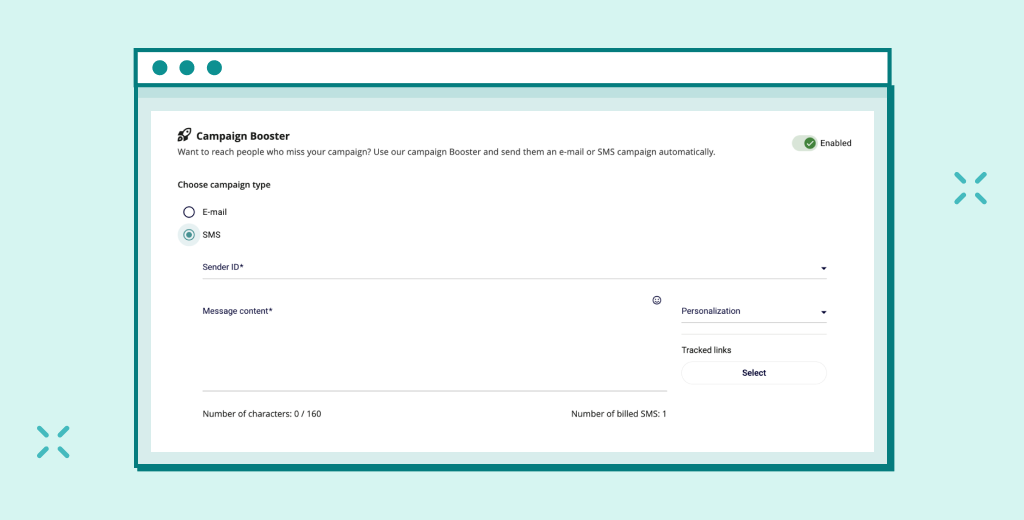The image size is (1024, 520).
Task: Select the E-mail campaign type radio button
Action: (x=189, y=212)
